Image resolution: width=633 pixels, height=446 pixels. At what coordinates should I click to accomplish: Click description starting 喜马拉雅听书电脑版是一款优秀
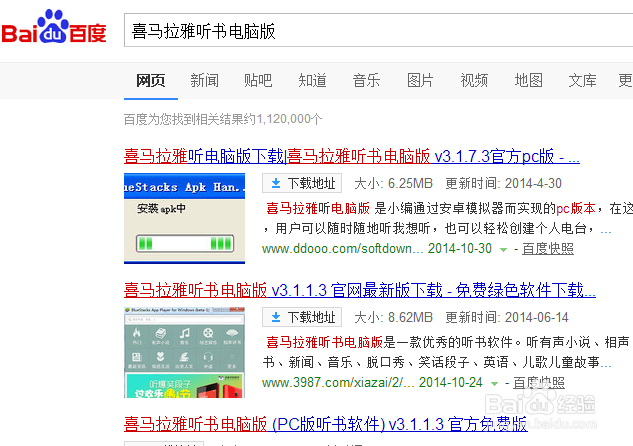[x=447, y=352]
